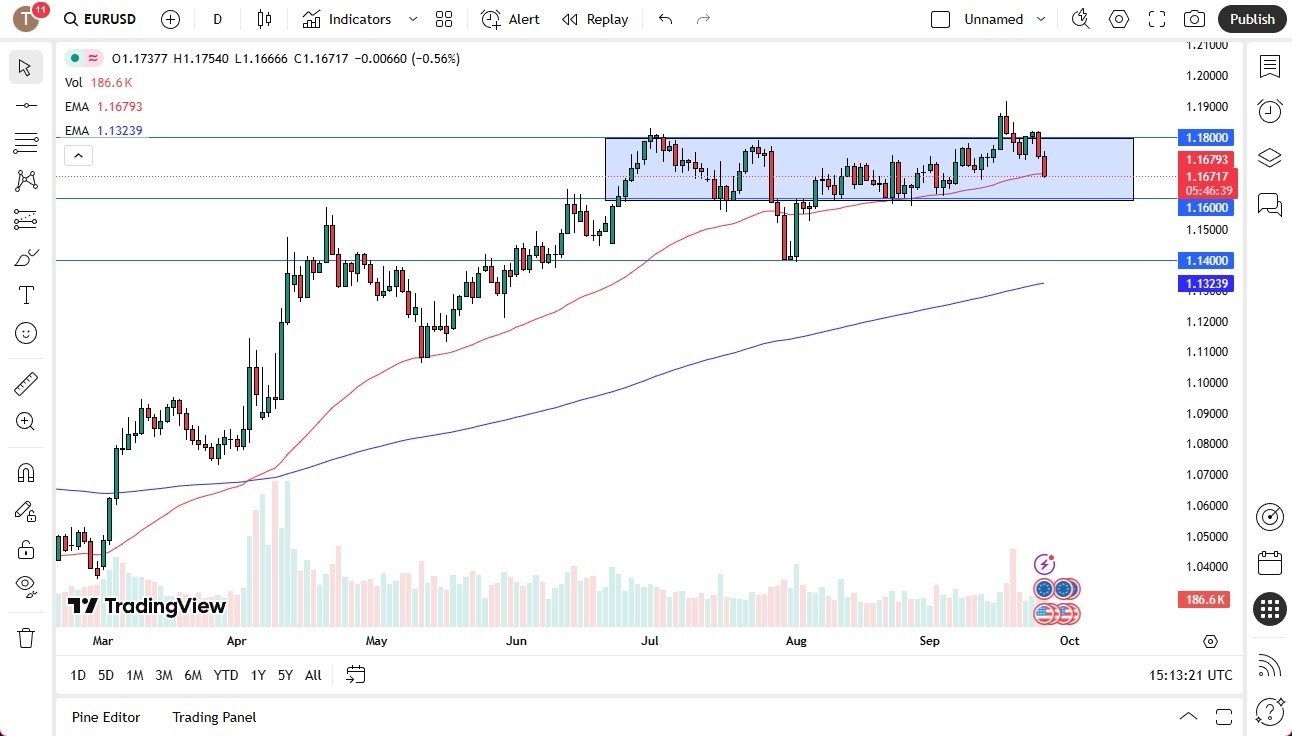This screenshot has height=736, width=1292.
Task: Select the trend line tool
Action: [x=25, y=105]
